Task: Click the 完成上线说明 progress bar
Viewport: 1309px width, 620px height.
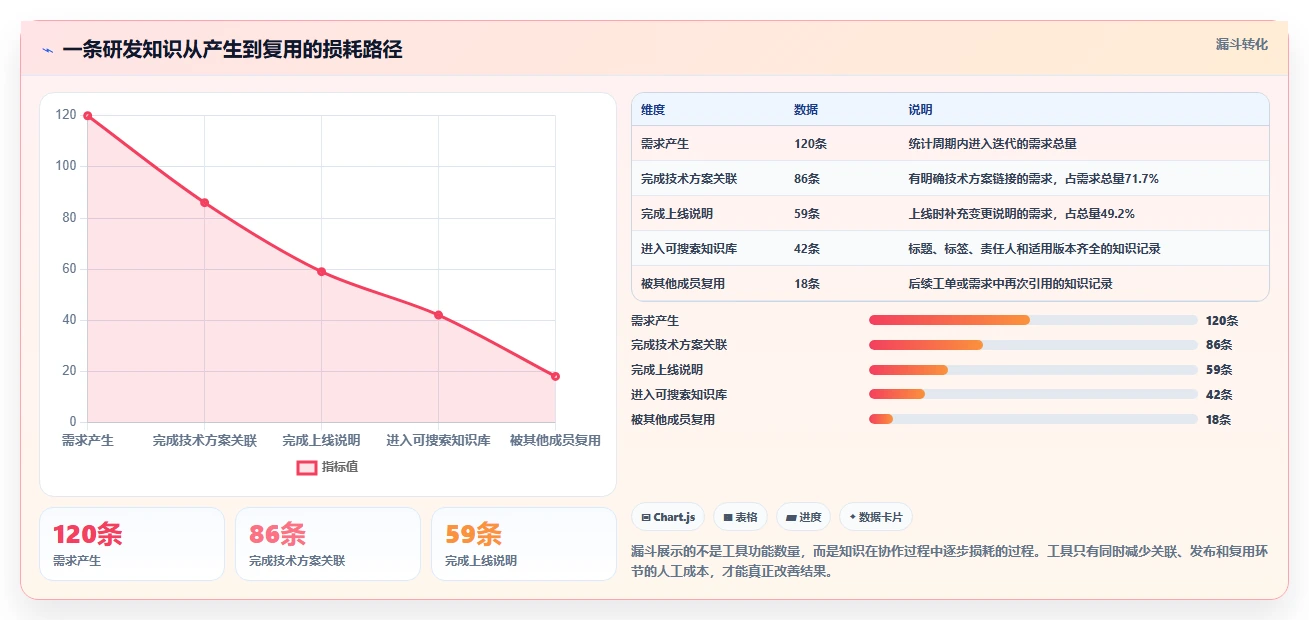Action: (1033, 370)
